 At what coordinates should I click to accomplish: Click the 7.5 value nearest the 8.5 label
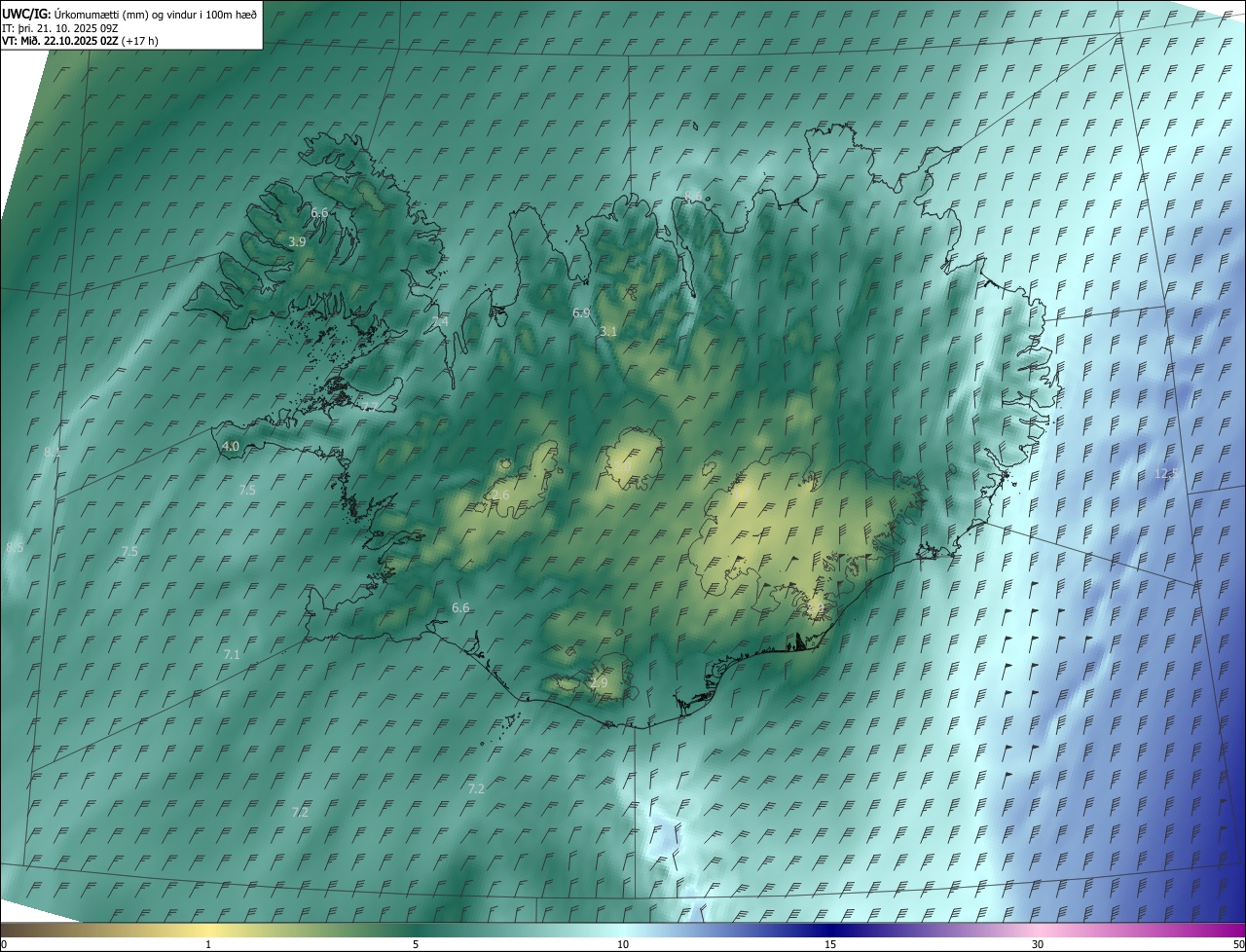(129, 552)
